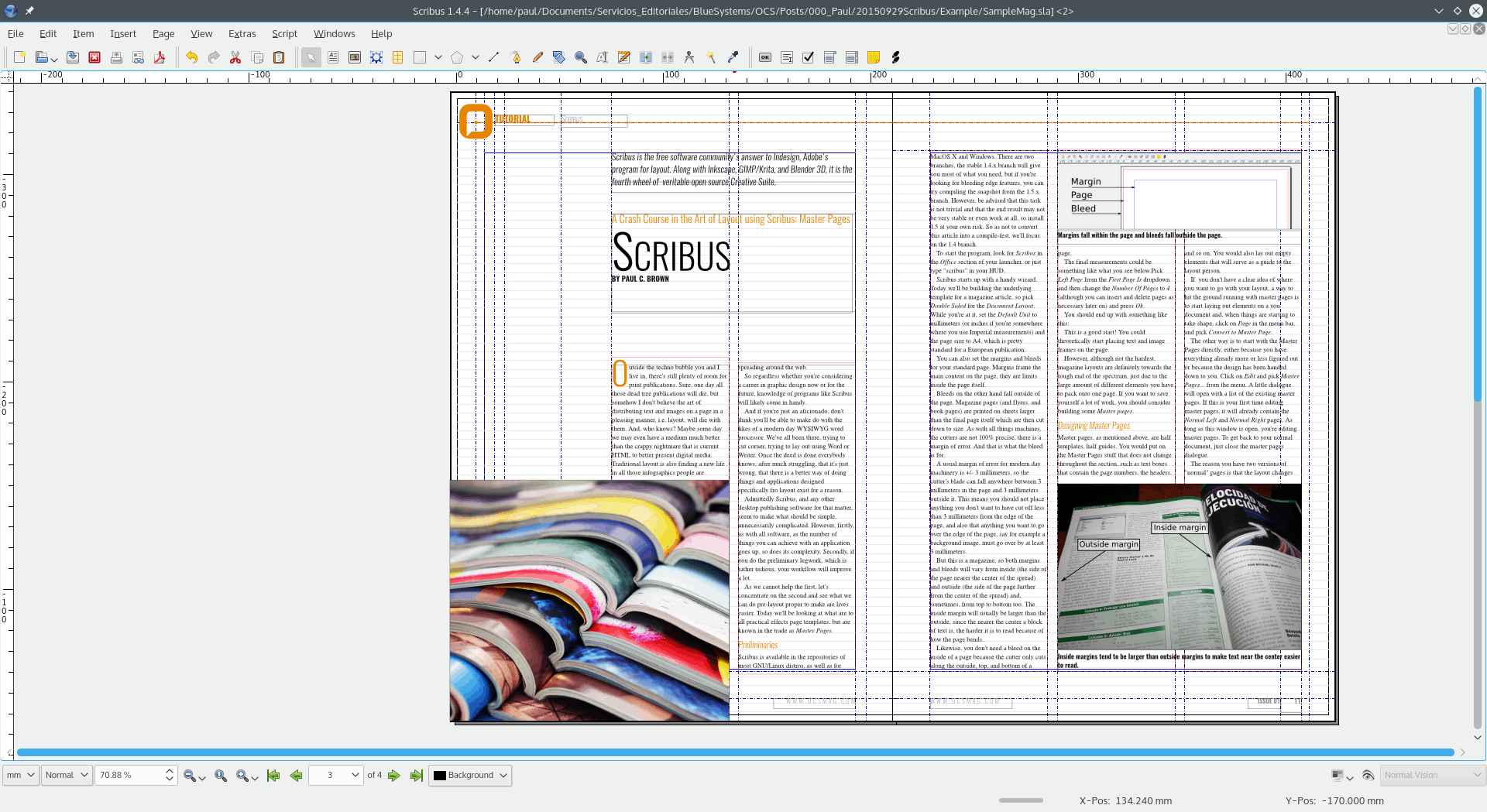Select the Rotate Item tool
1487x812 pixels.
[x=559, y=57]
